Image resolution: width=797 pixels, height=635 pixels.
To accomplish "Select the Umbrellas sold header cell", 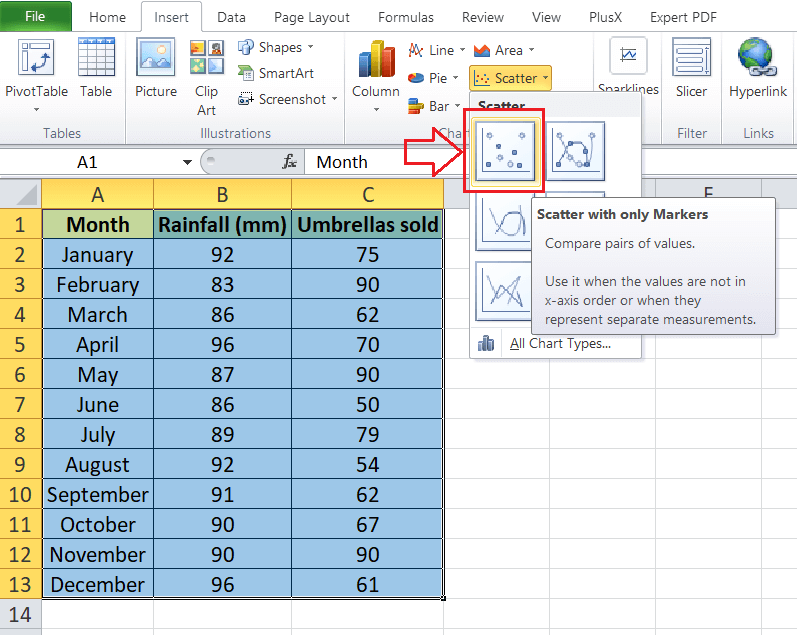I will (x=367, y=224).
